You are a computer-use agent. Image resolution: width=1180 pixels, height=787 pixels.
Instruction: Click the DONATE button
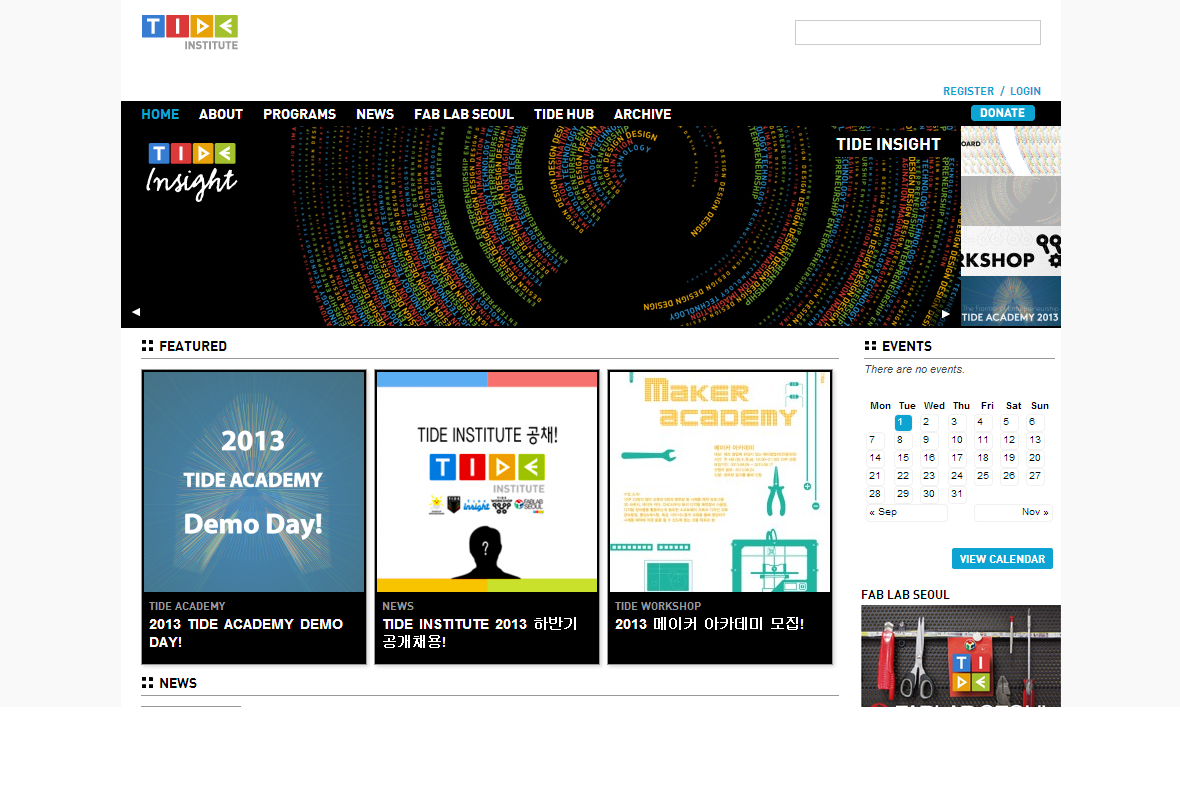point(1002,113)
